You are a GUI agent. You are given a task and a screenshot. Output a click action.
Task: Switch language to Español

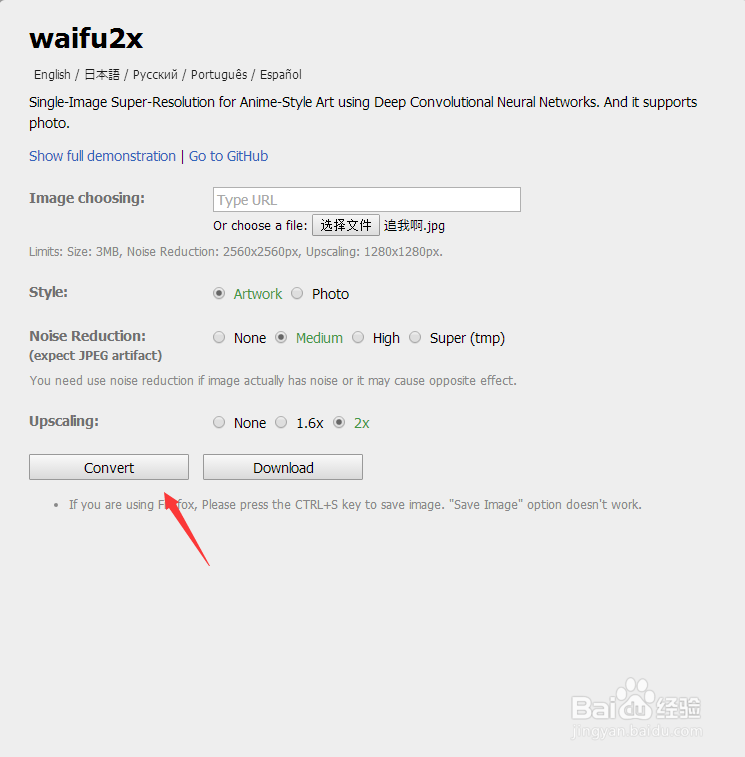tap(281, 75)
